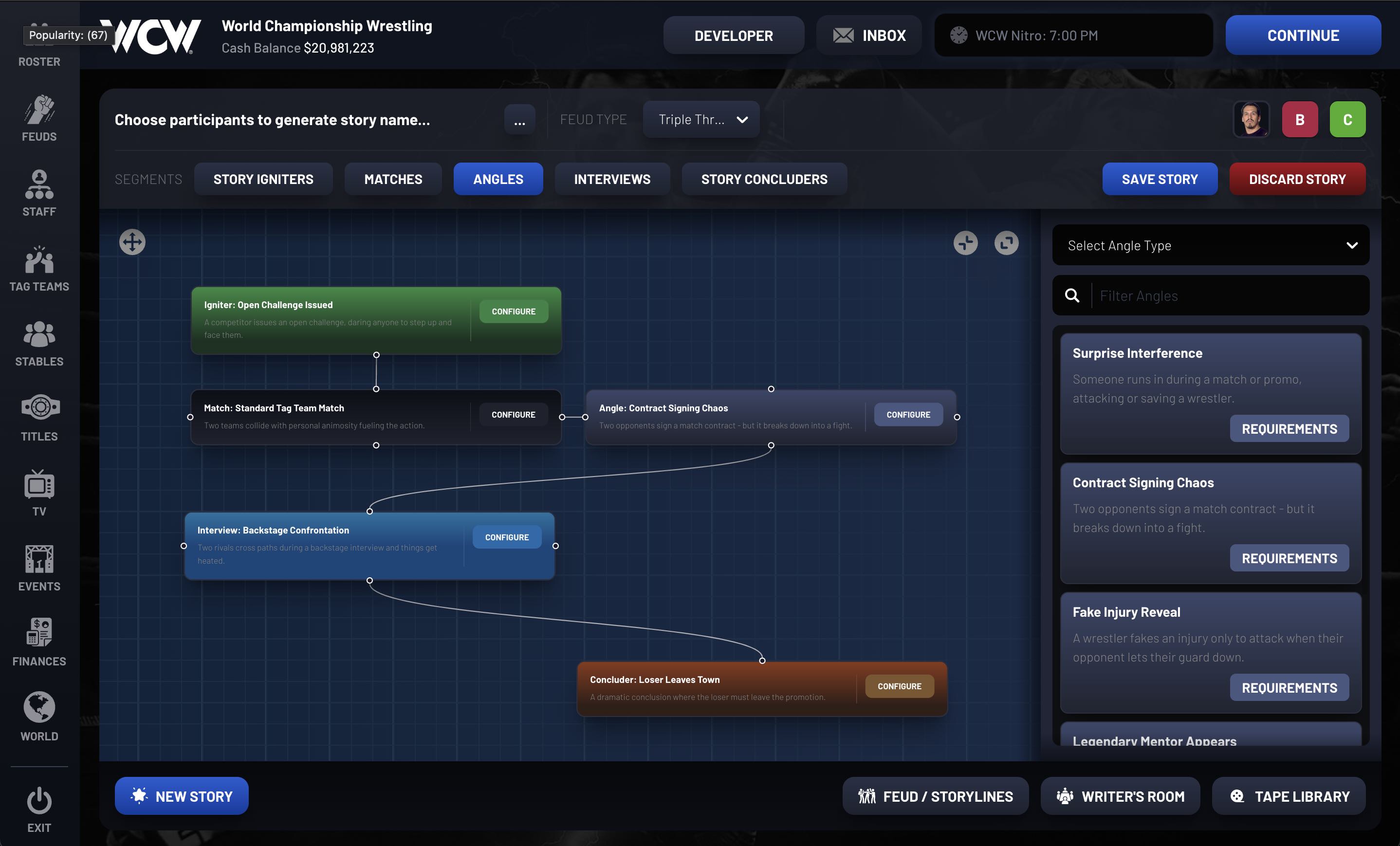Switch to the Story Igniters tab
The height and width of the screenshot is (846, 1400).
pos(263,179)
